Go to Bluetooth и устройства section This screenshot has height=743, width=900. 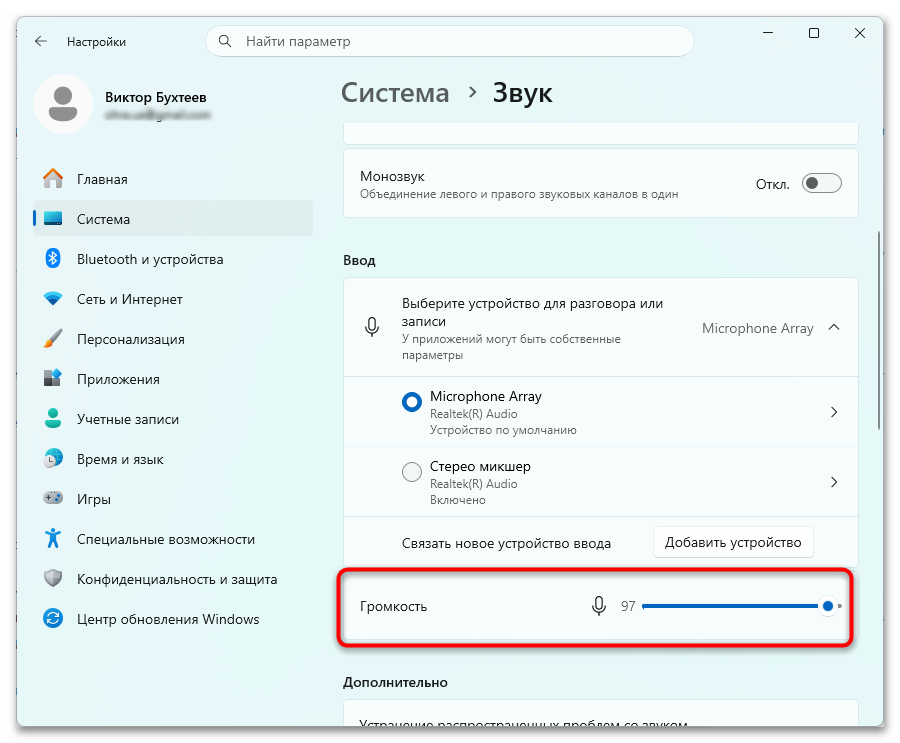[x=173, y=259]
